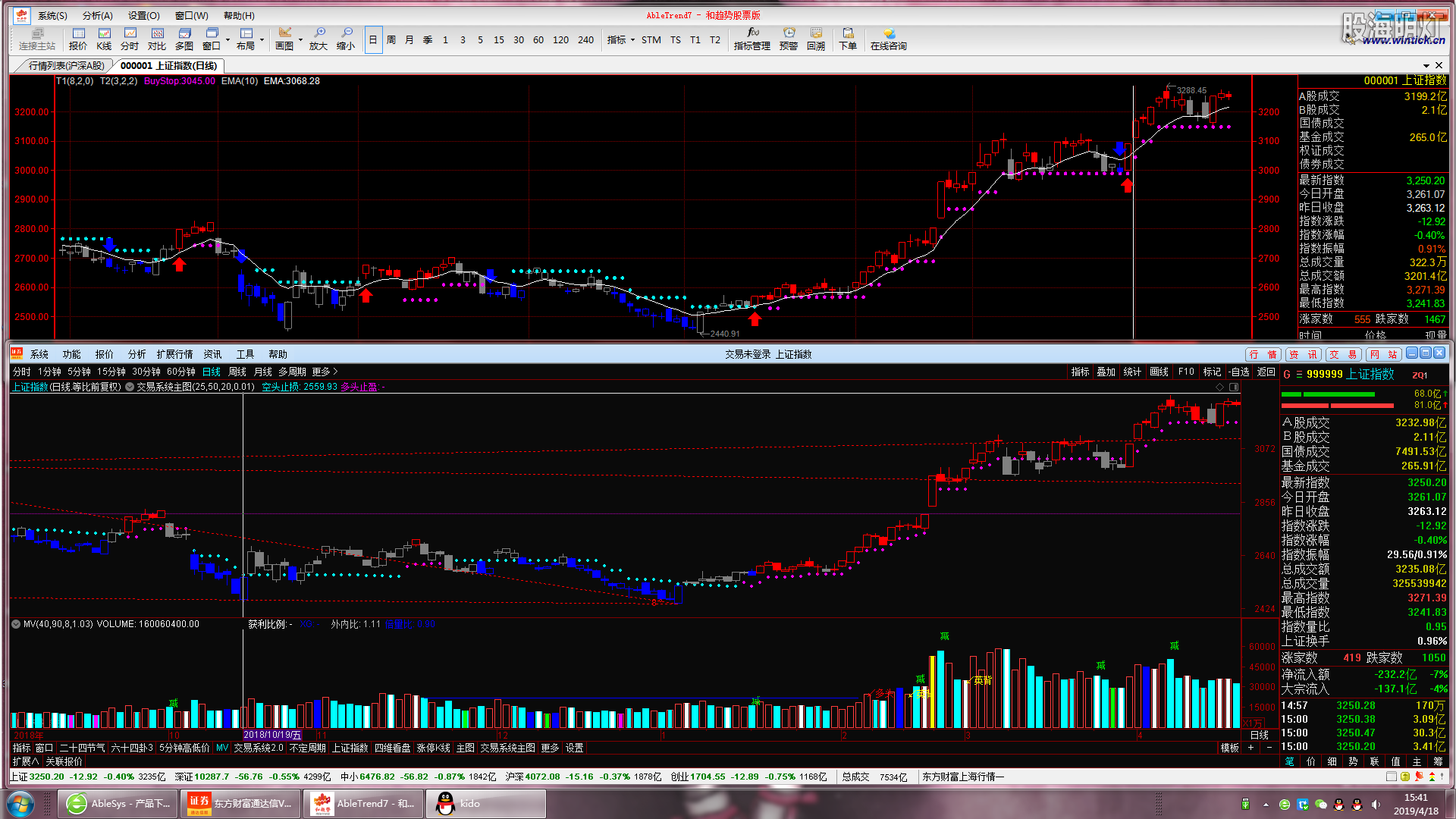Viewport: 1456px width, 819px height.
Task: Switch to 行情列表(沪深A股) tab
Action: (67, 66)
